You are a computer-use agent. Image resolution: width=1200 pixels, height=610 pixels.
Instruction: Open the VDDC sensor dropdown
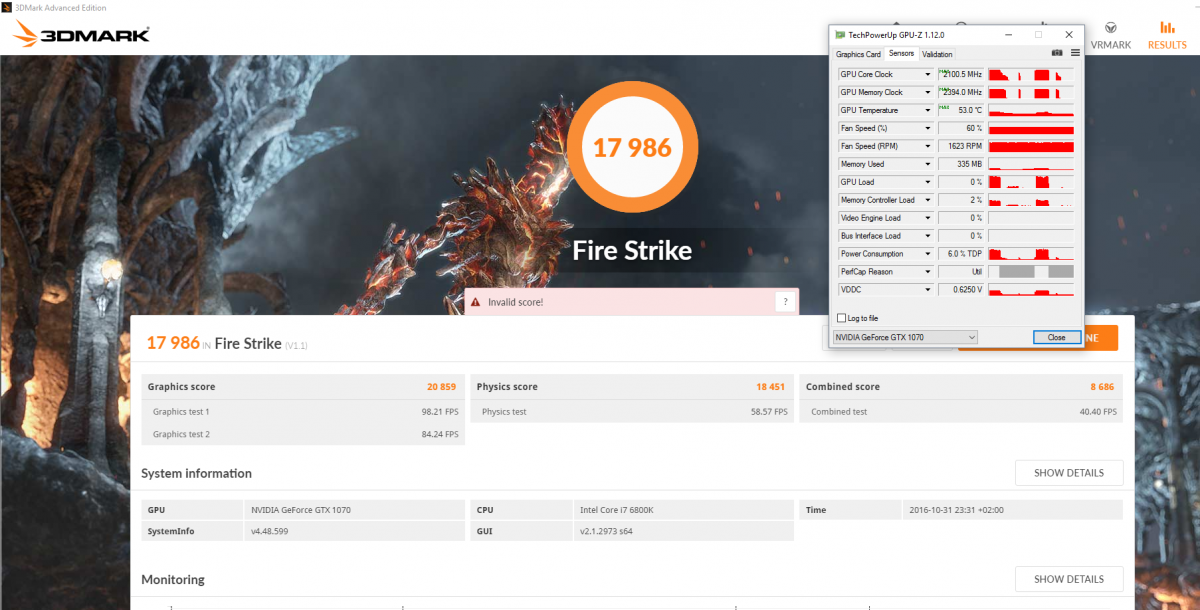[x=928, y=290]
